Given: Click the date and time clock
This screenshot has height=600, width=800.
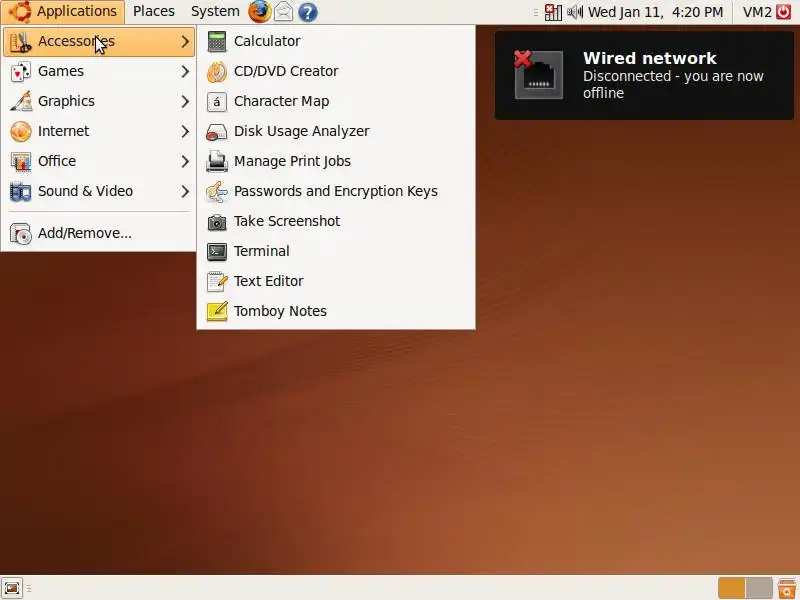Looking at the screenshot, I should point(656,12).
